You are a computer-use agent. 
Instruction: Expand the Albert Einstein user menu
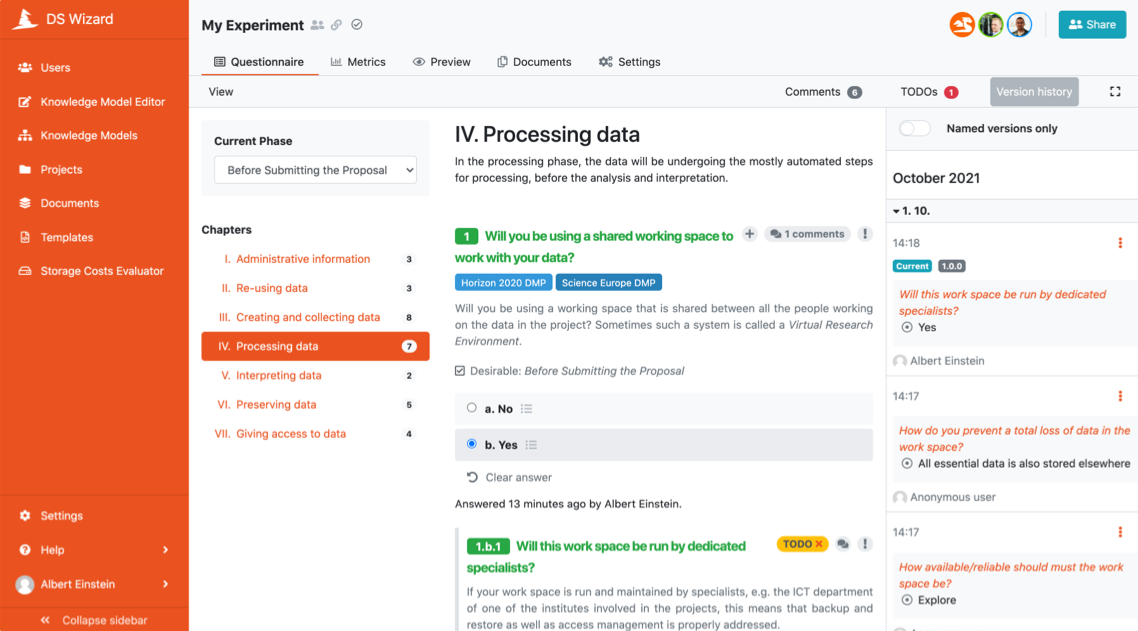point(165,584)
